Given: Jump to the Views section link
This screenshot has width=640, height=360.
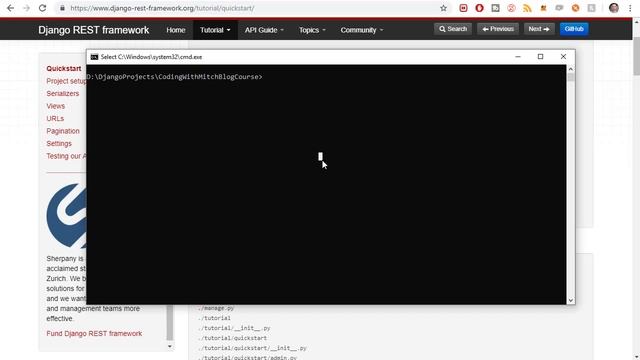Looking at the screenshot, I should 56,106.
